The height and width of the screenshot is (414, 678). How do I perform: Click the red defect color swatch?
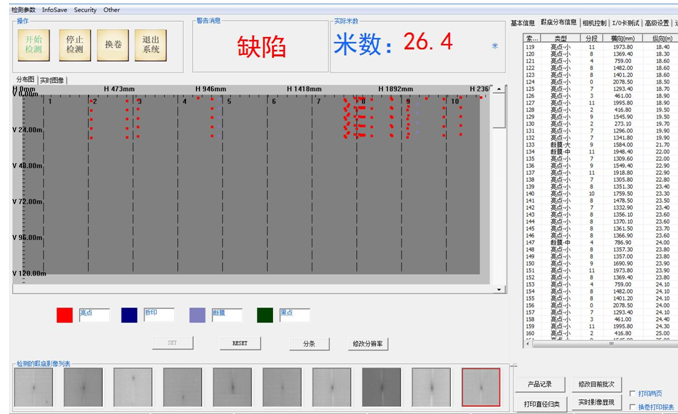pos(64,315)
